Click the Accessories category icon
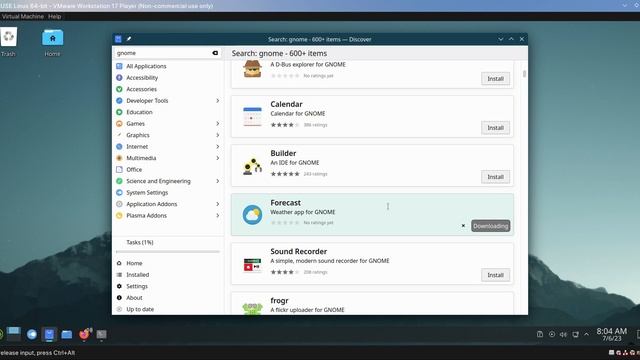Viewport: 640px width, 360px height. click(119, 89)
